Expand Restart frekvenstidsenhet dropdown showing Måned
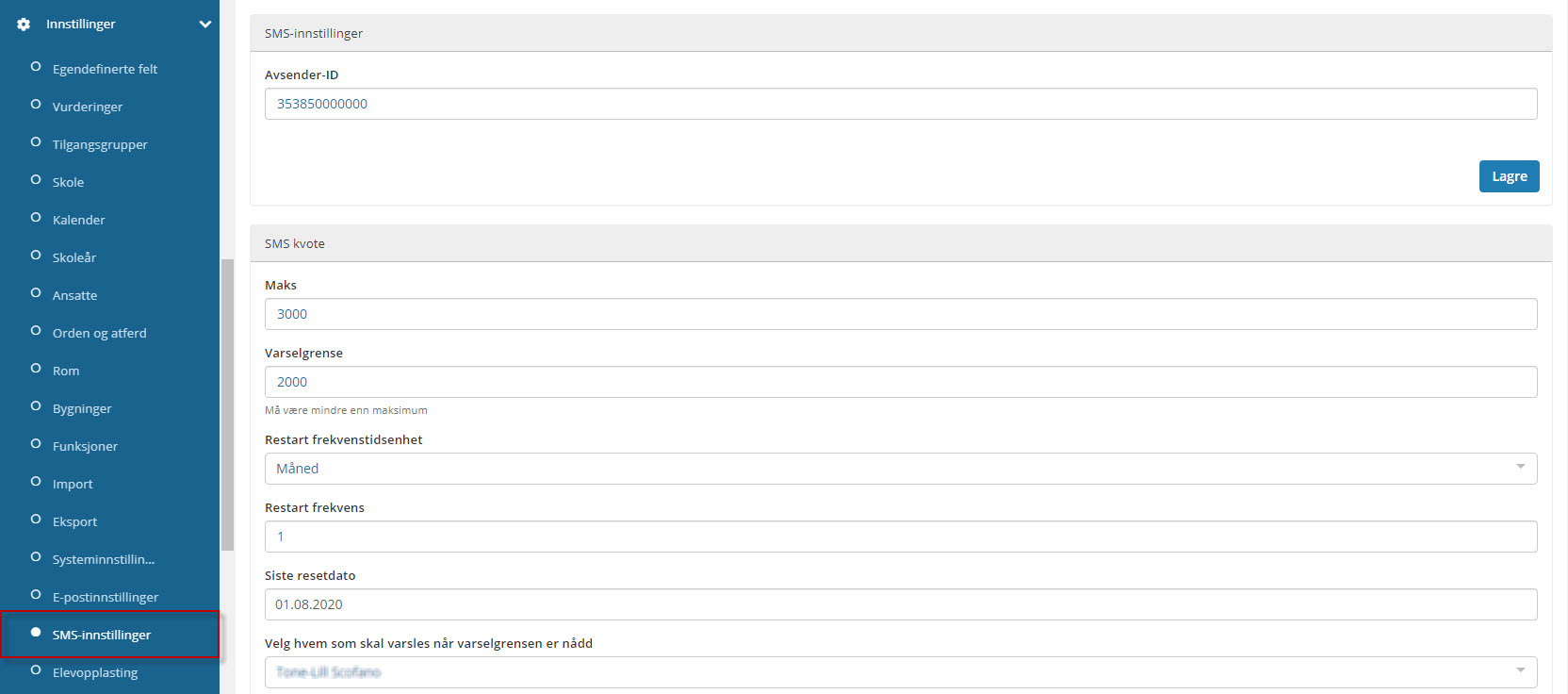 [x=900, y=469]
